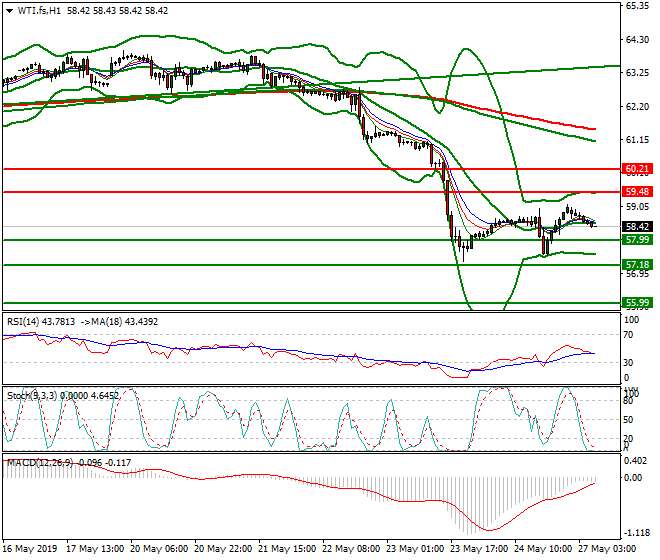Click the 16 May 2019 date label
660x560 pixels.
pos(30,549)
